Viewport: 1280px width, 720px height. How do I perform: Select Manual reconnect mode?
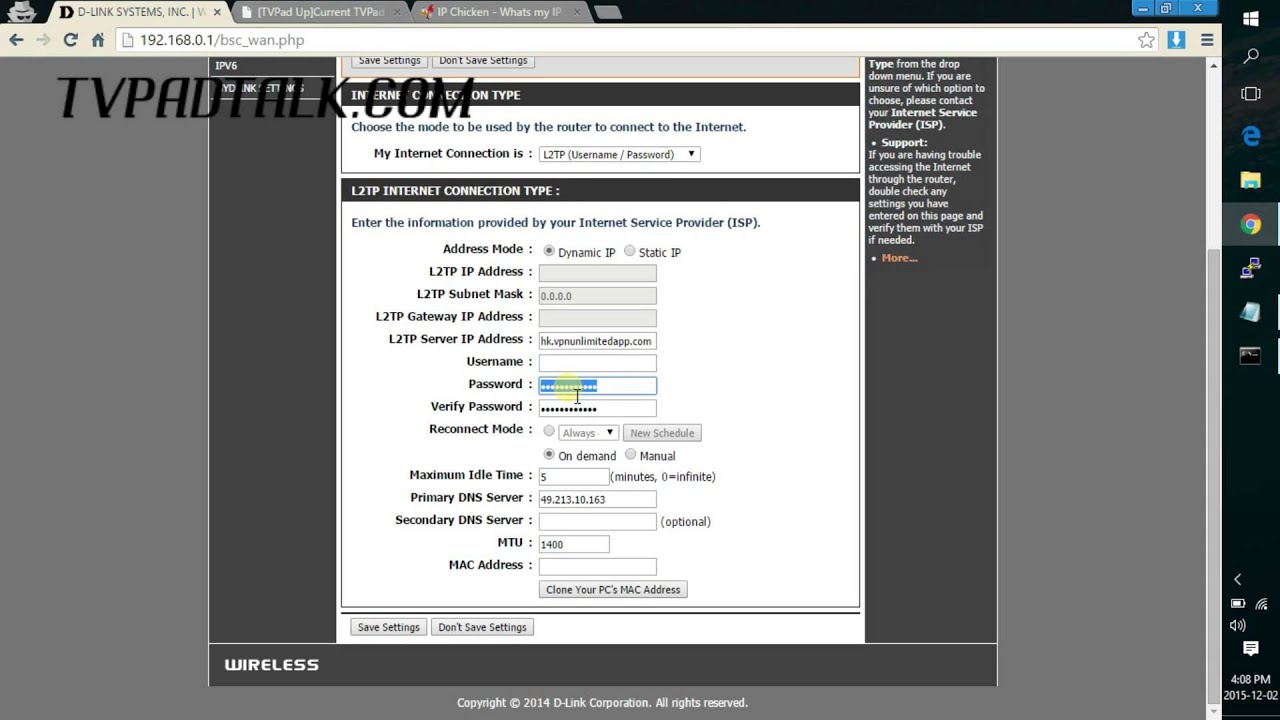pyautogui.click(x=630, y=454)
